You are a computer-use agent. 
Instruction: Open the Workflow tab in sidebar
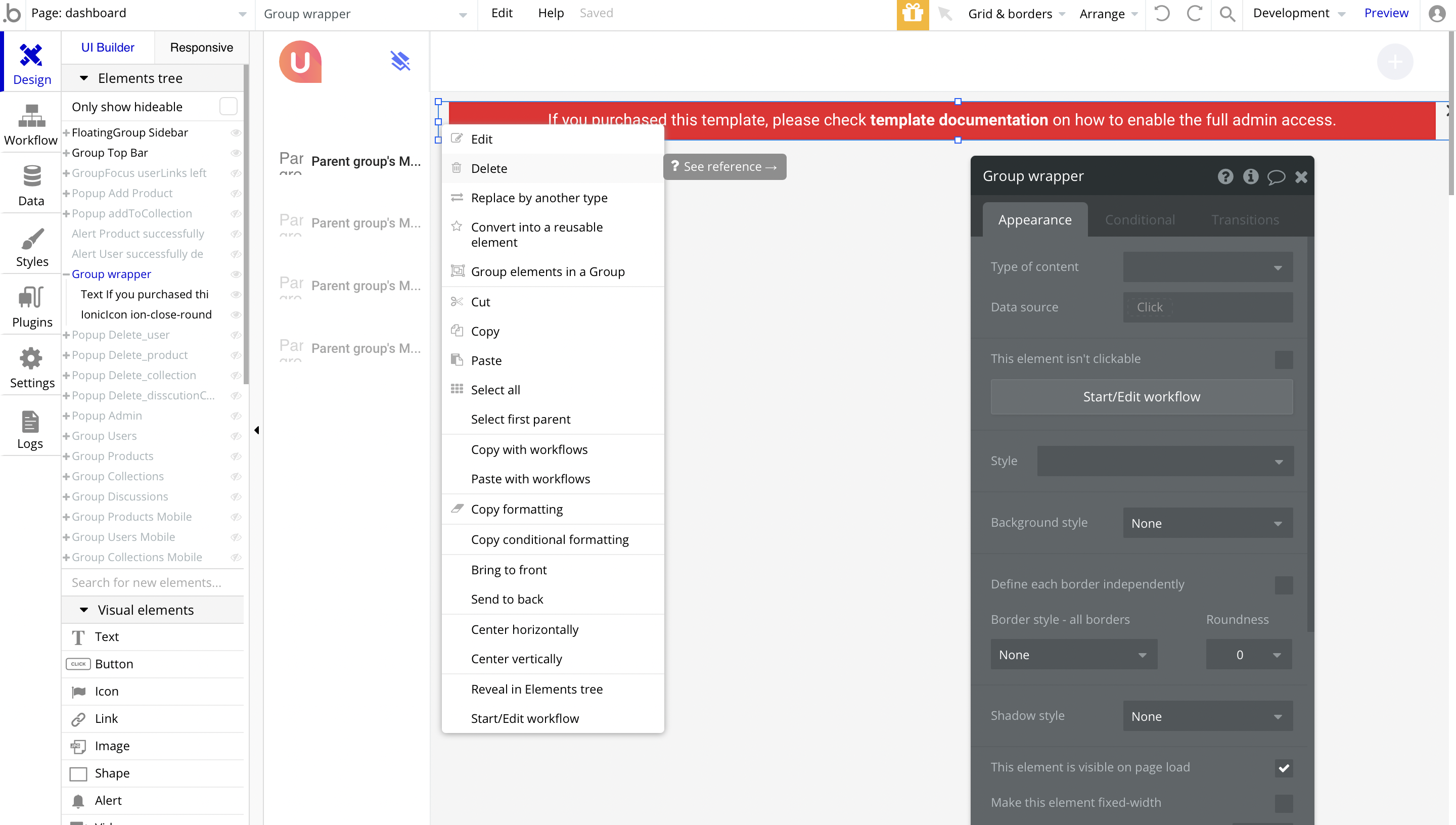click(x=31, y=125)
